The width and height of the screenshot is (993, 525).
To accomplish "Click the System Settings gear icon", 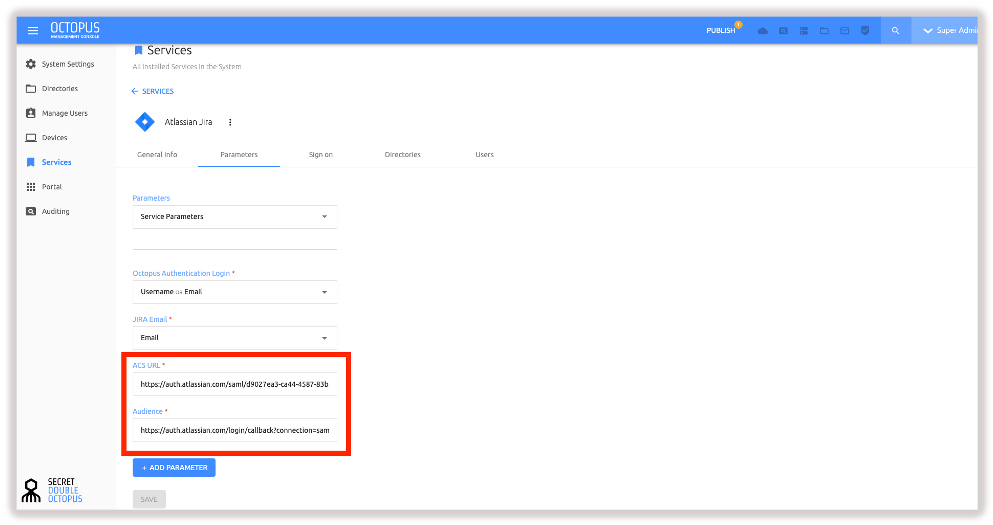I will click(x=30, y=64).
